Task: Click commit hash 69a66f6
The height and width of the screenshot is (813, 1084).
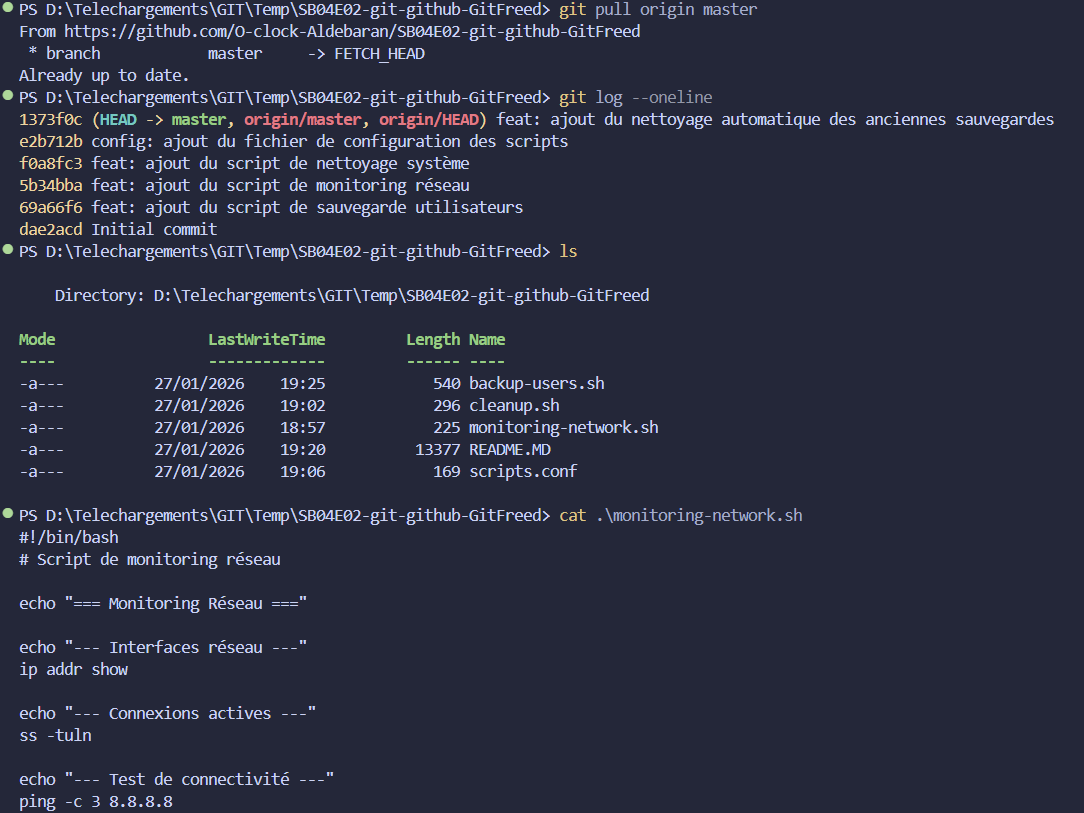Action: pyautogui.click(x=50, y=207)
